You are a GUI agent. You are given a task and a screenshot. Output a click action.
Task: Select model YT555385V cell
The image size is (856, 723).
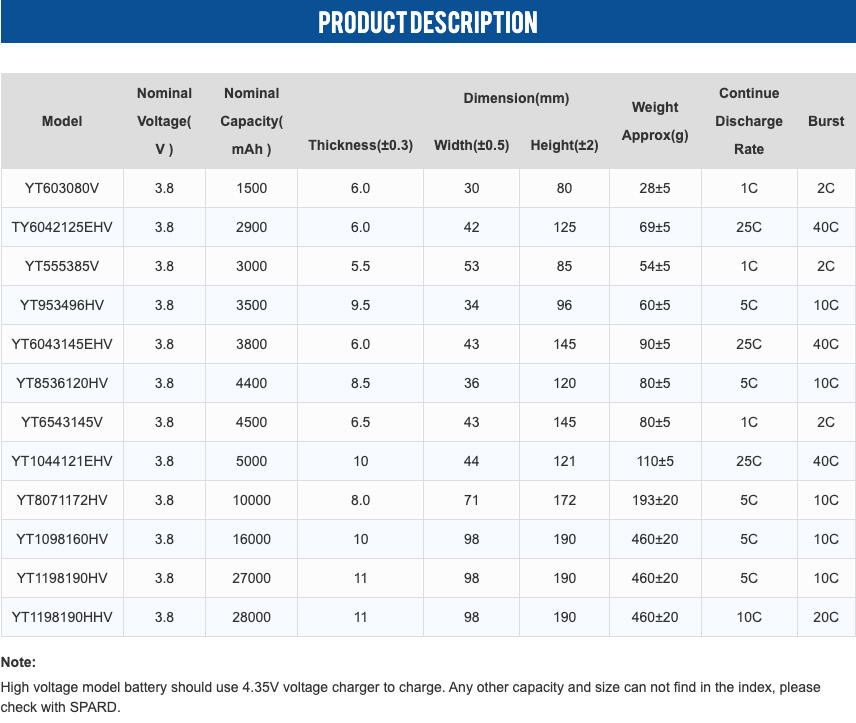(x=62, y=266)
